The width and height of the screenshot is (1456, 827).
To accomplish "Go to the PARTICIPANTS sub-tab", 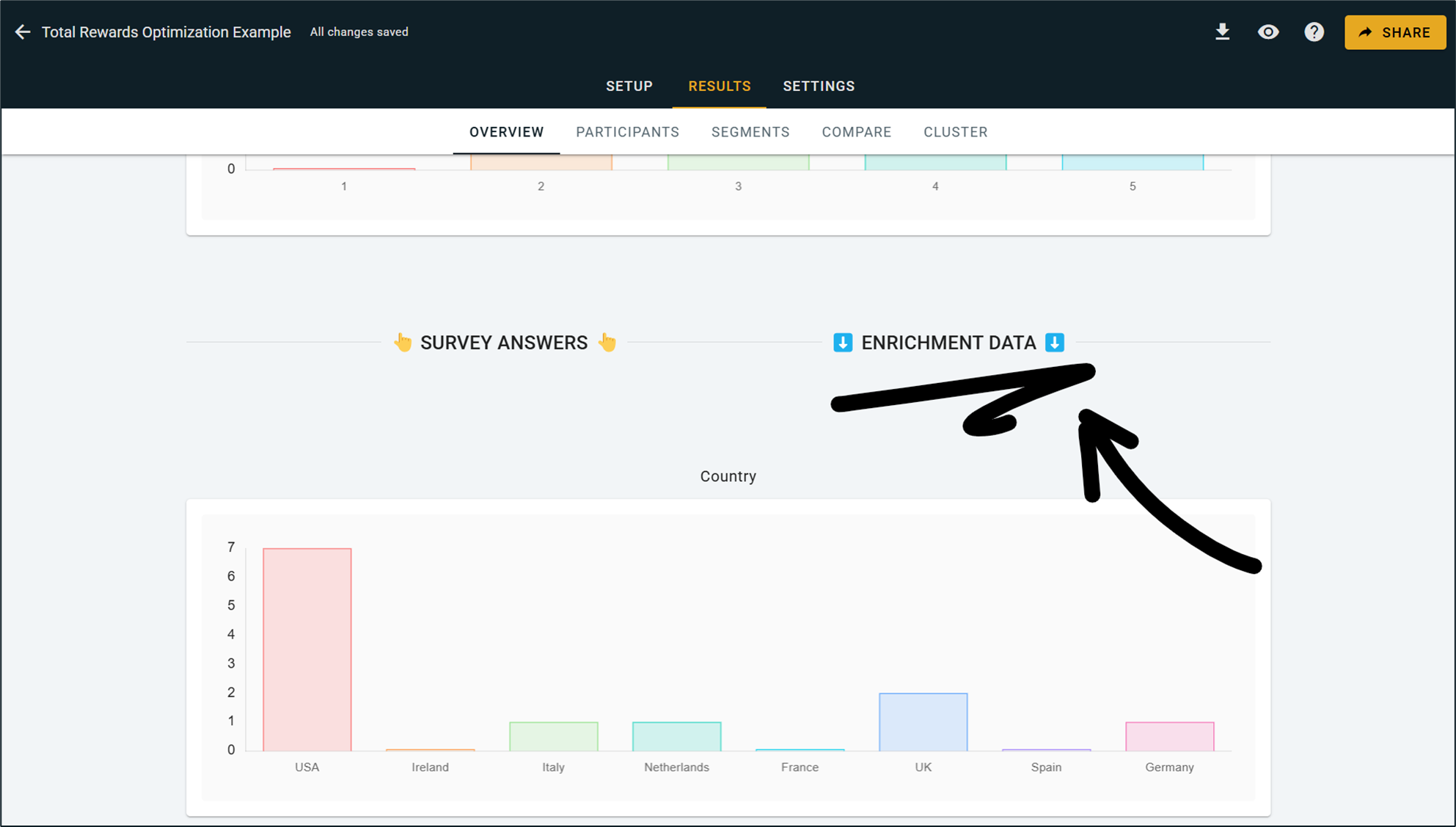I will coord(627,132).
